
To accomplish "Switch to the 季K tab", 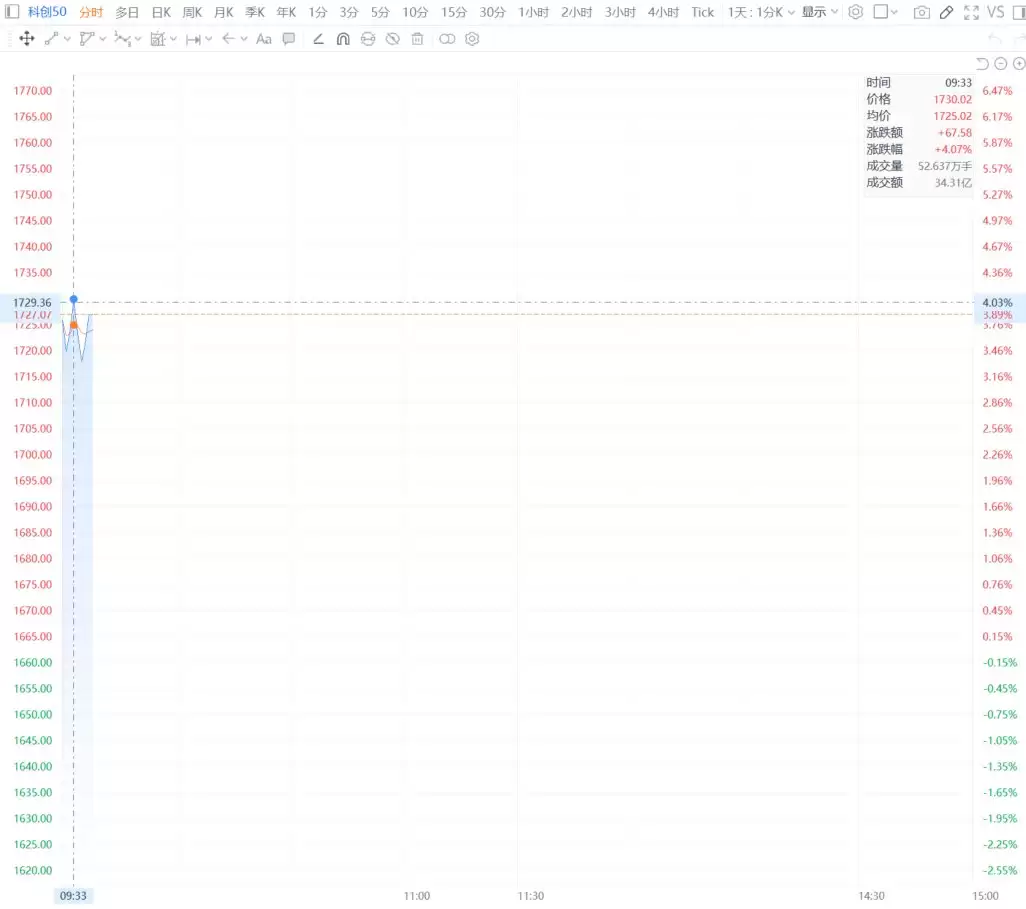I will [x=255, y=12].
